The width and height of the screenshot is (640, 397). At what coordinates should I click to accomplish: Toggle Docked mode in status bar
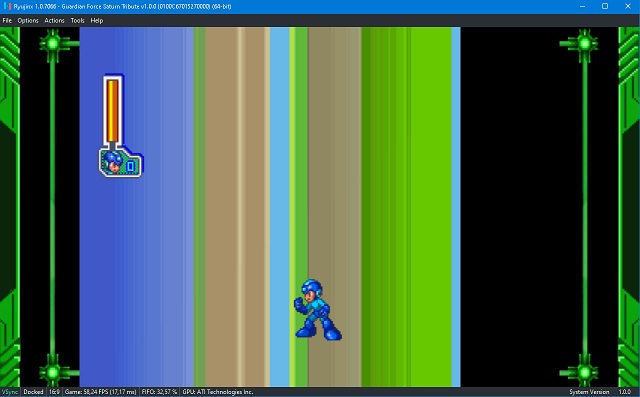click(x=33, y=392)
